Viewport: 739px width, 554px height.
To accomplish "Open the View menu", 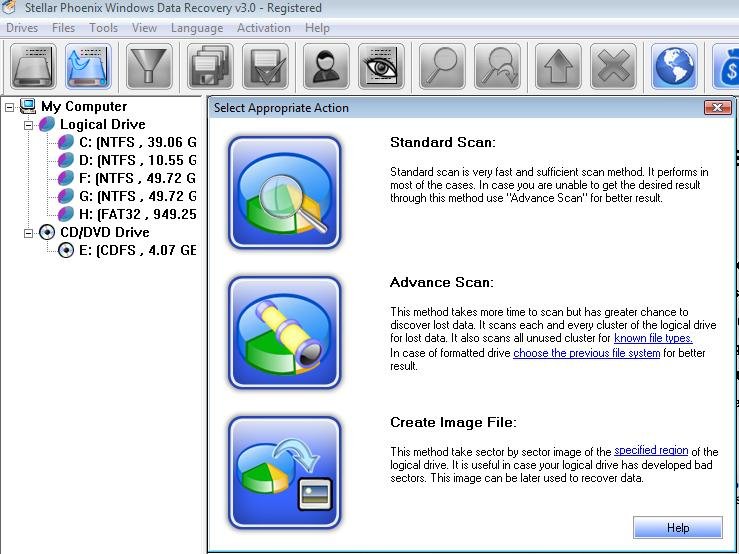I will (144, 28).
